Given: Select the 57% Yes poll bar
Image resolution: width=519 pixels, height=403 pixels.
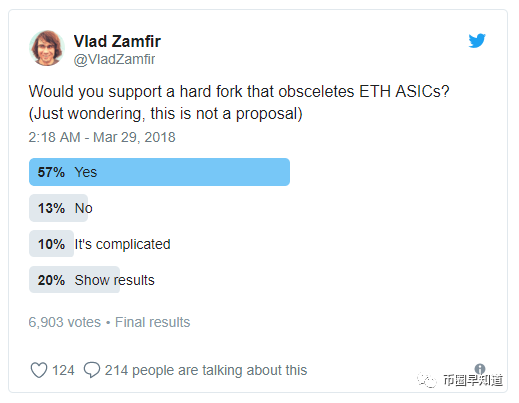Looking at the screenshot, I should pos(159,172).
